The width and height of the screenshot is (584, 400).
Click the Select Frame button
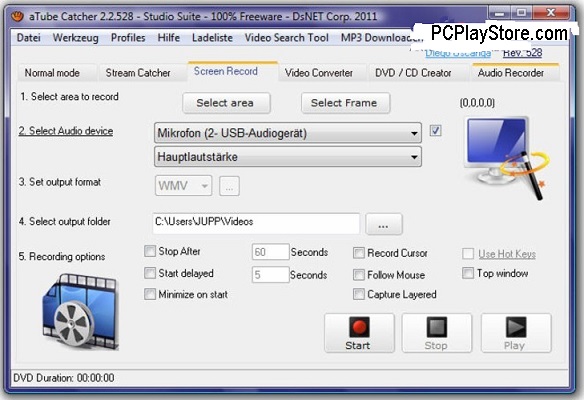tap(345, 103)
